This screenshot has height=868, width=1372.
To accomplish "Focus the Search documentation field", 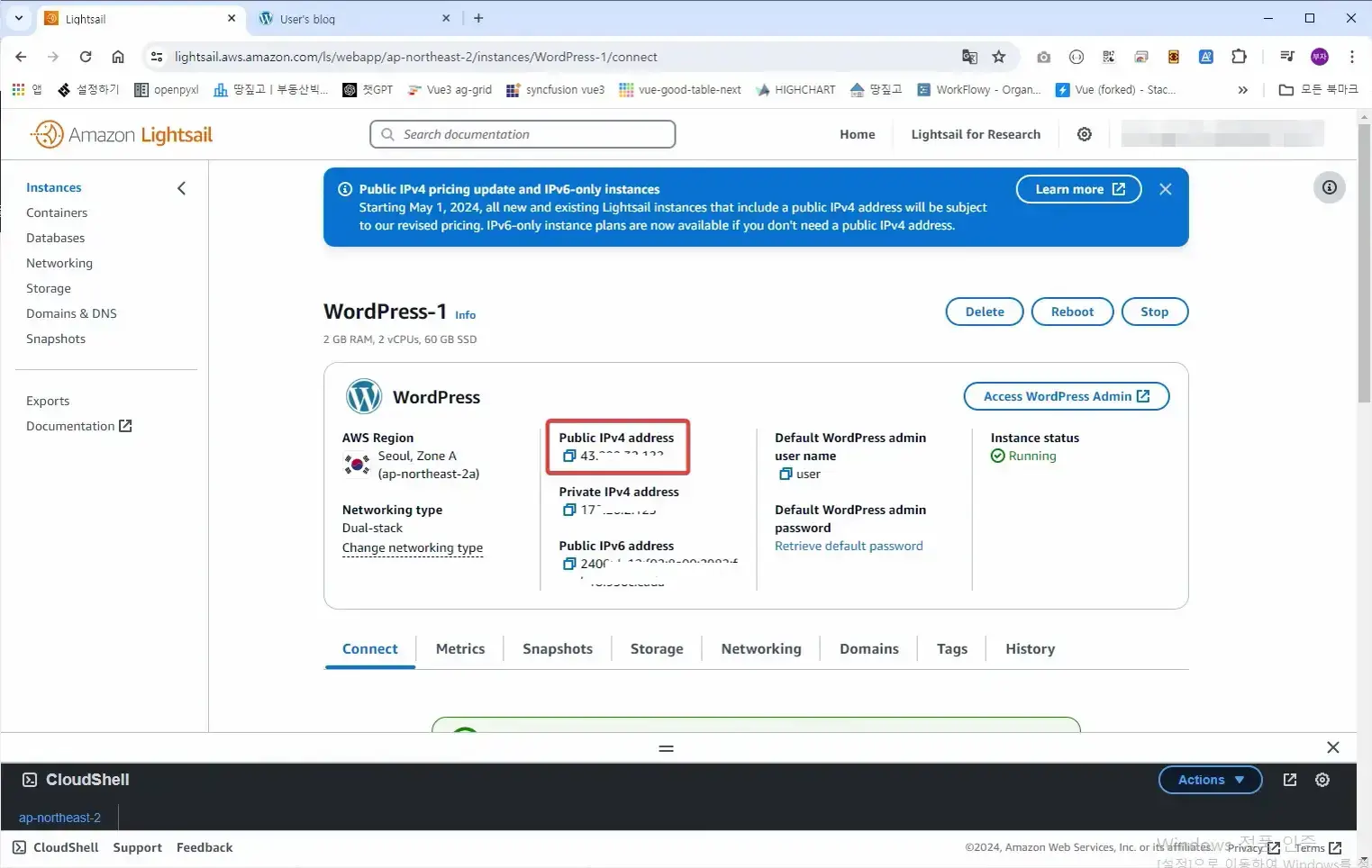I will point(522,134).
